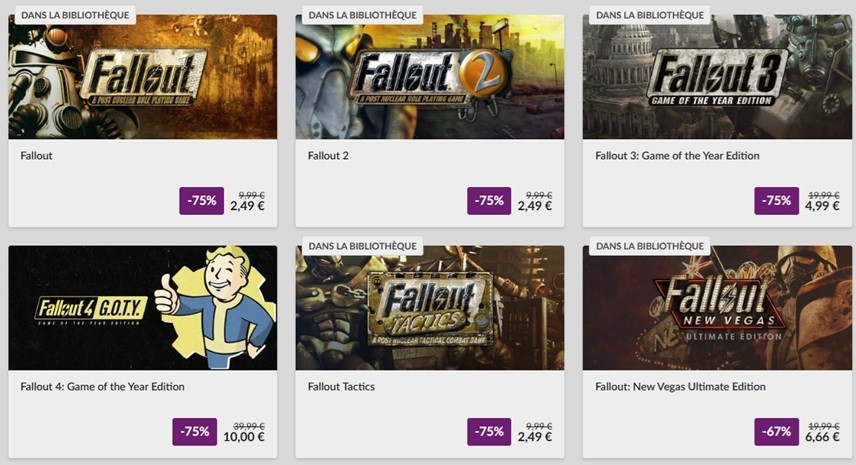Click the -75% badge on Fallout 2
Image resolution: width=856 pixels, height=465 pixels.
coord(489,200)
